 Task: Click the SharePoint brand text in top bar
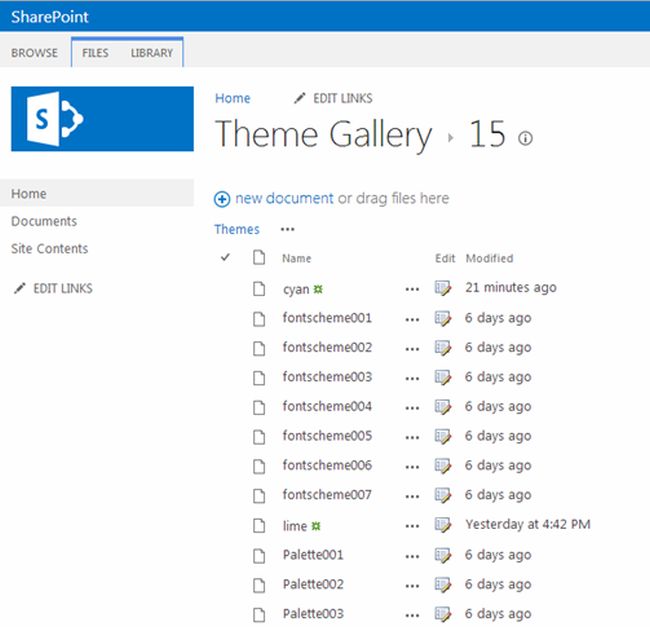[50, 17]
